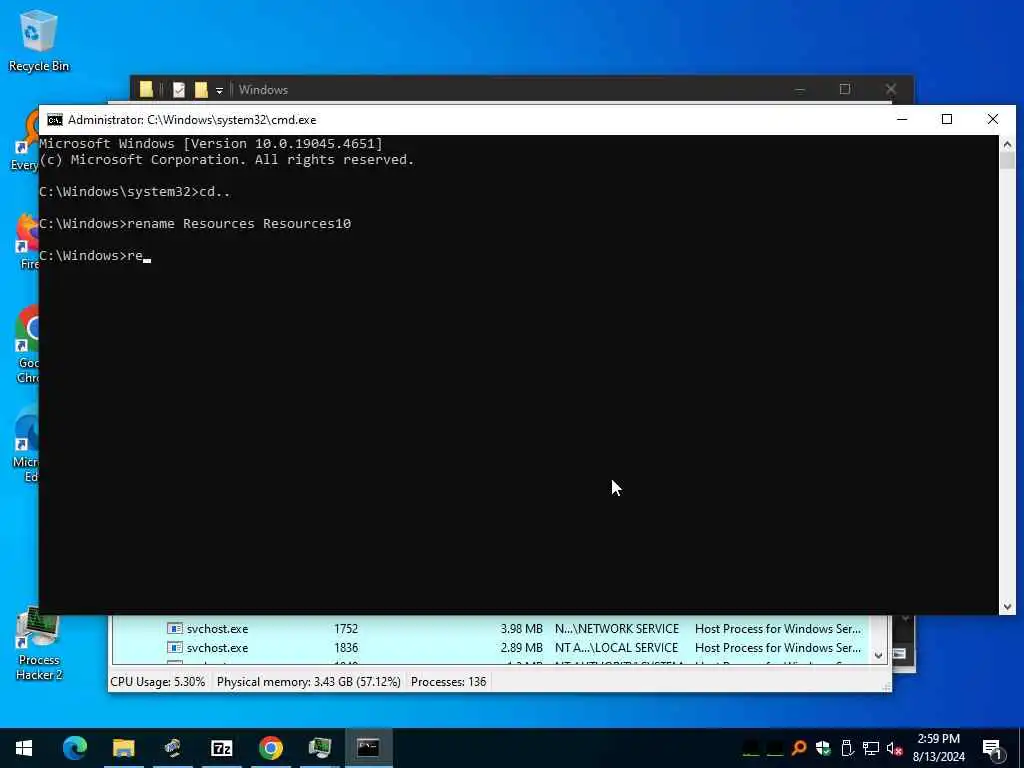Open the 7-Zip taskbar icon
Image resolution: width=1024 pixels, height=768 pixels.
click(x=221, y=748)
